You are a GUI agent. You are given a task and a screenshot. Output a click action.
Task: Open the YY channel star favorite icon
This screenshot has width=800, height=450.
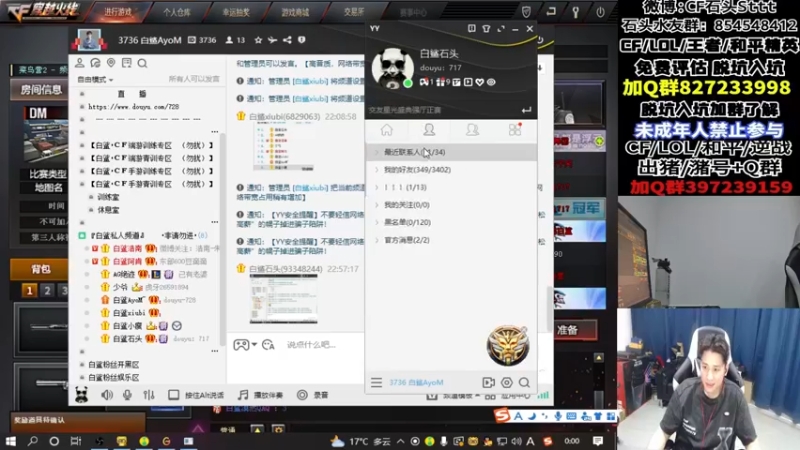tap(258, 40)
